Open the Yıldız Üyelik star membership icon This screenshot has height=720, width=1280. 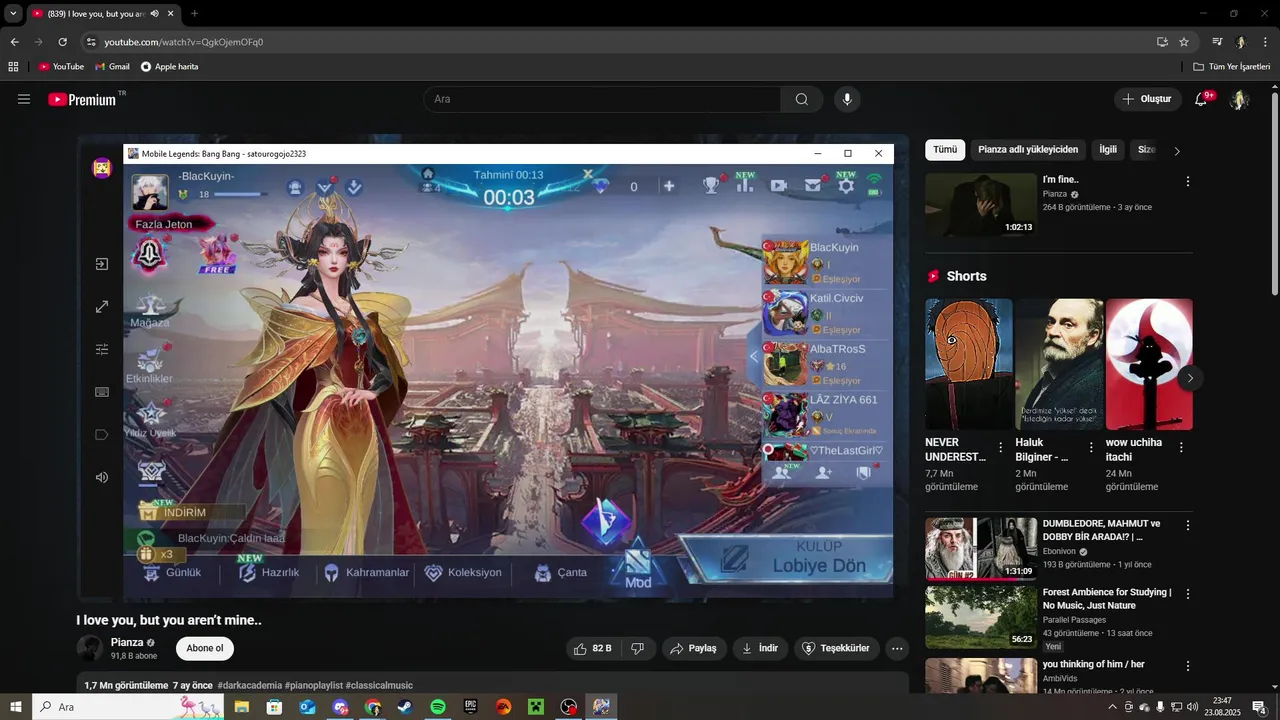pyautogui.click(x=150, y=419)
